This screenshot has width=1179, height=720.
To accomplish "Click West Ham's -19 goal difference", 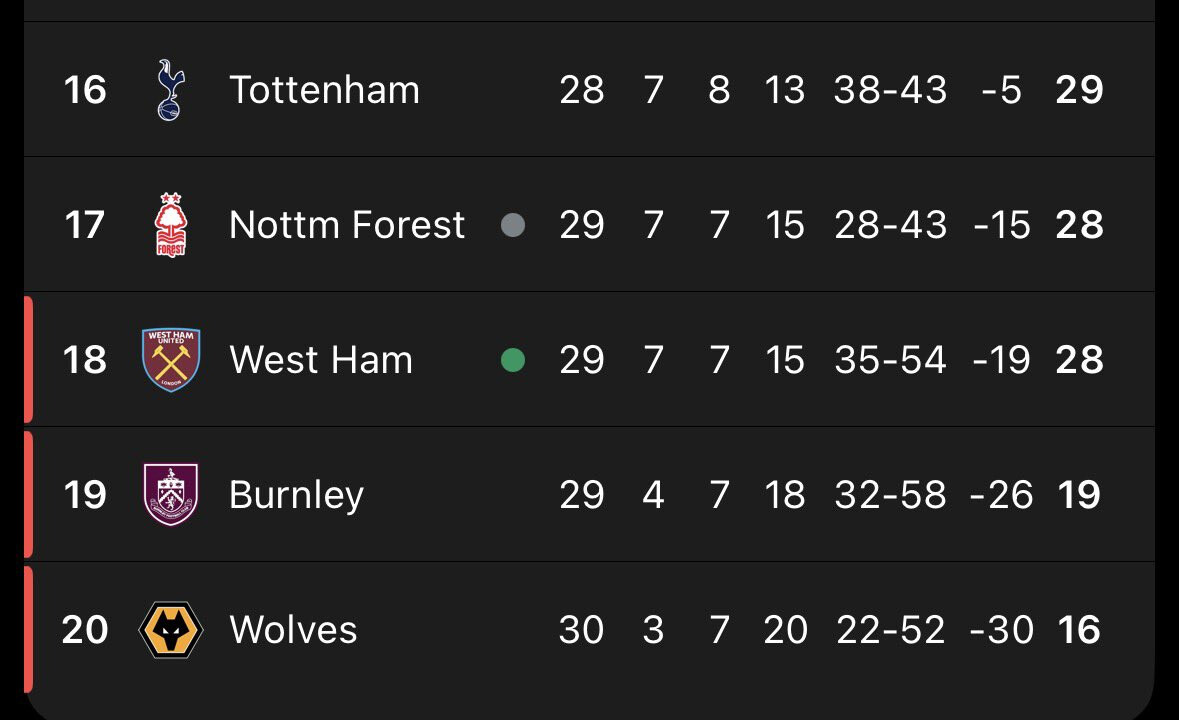I will pos(1001,360).
